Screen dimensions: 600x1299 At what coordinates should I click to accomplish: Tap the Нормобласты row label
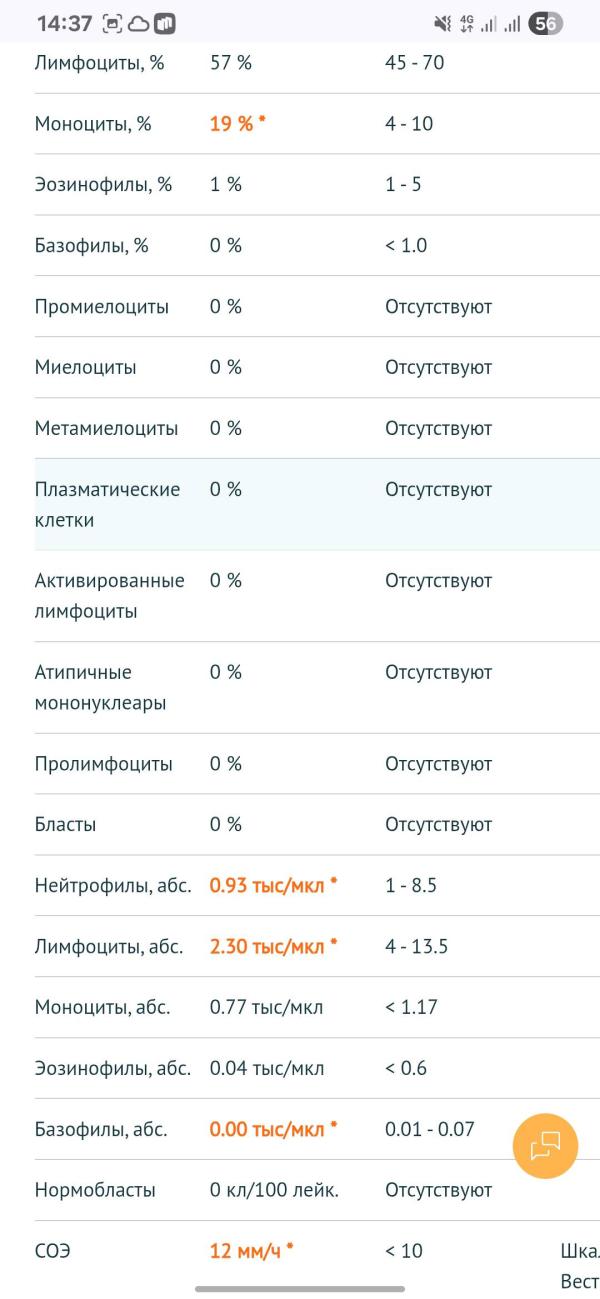[95, 1191]
